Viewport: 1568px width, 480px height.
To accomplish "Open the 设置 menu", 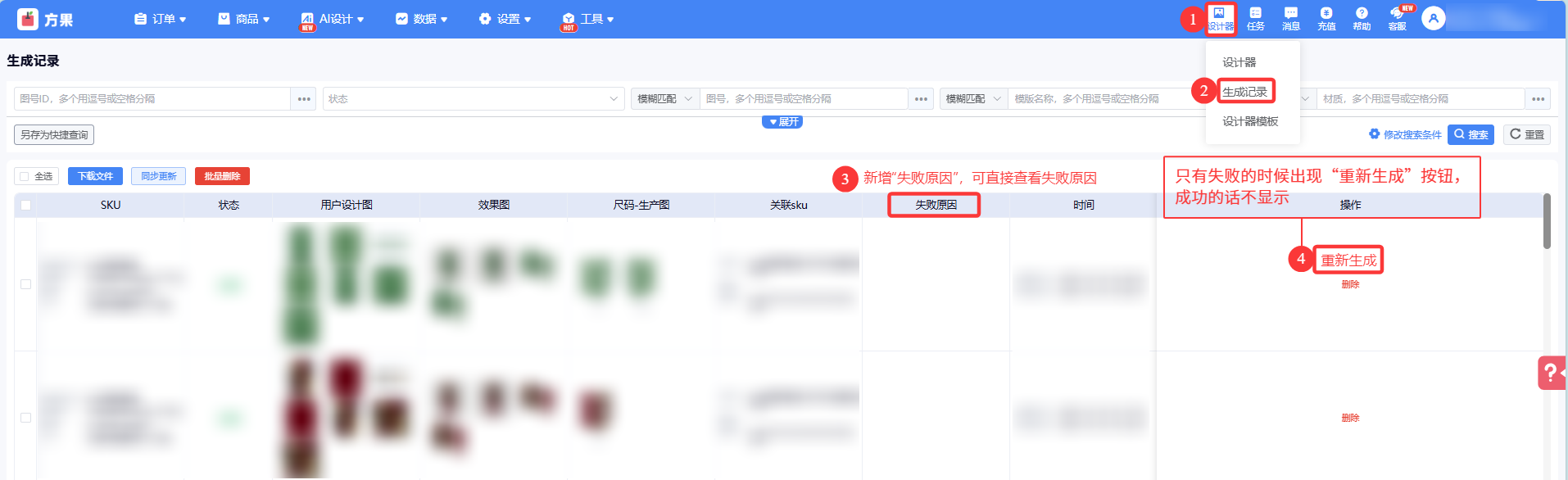I will (505, 19).
